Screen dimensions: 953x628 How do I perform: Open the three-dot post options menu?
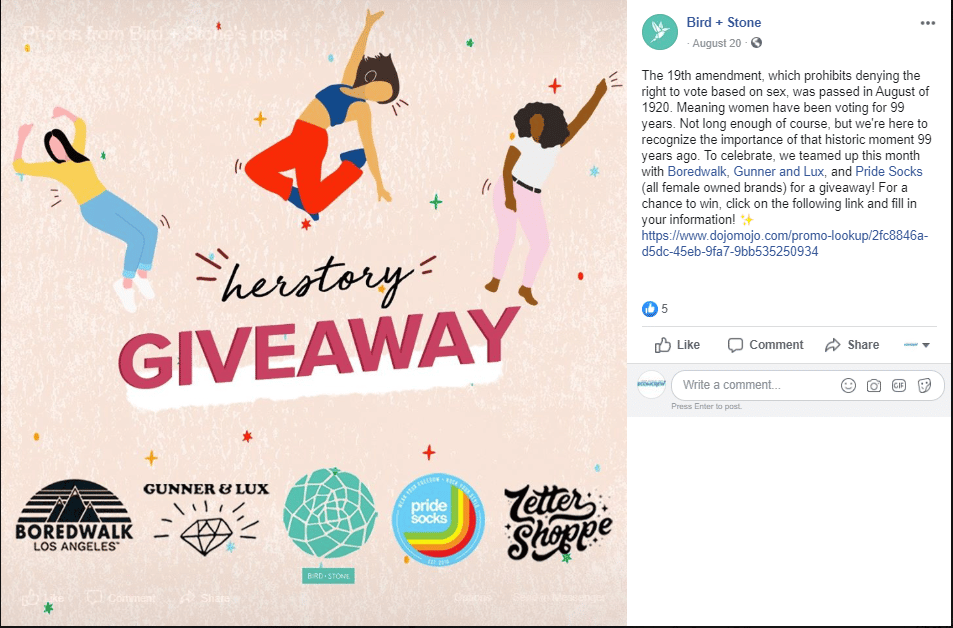coord(927,23)
